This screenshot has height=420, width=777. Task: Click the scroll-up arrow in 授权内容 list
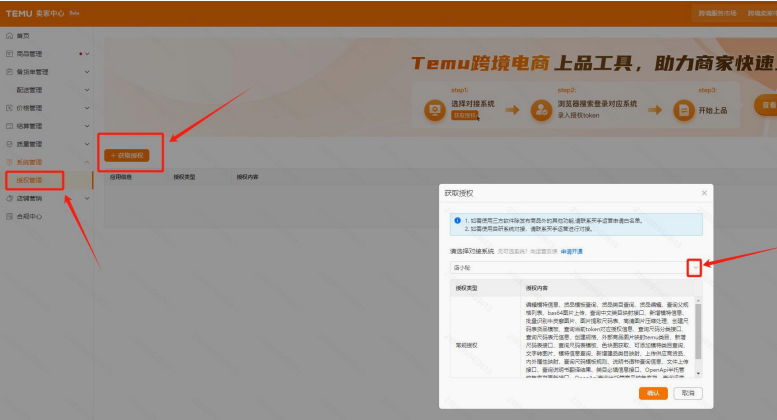[698, 300]
